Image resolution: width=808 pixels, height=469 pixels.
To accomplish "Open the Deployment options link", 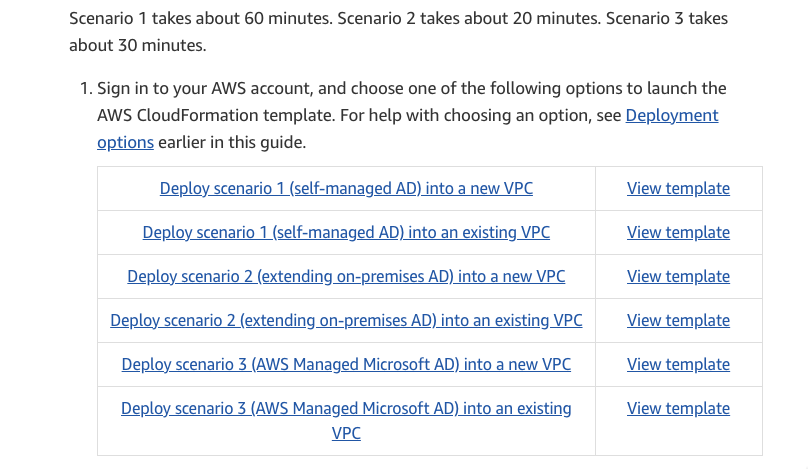I will point(671,115).
